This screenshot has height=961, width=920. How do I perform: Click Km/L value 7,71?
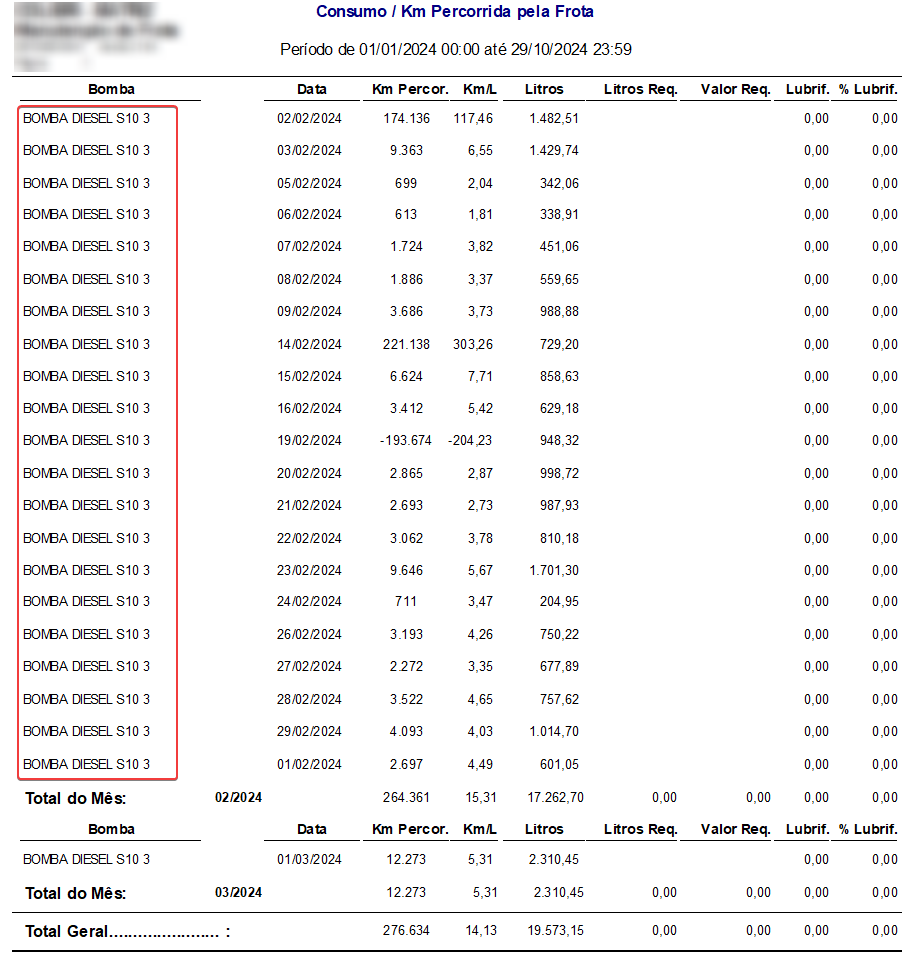[480, 376]
